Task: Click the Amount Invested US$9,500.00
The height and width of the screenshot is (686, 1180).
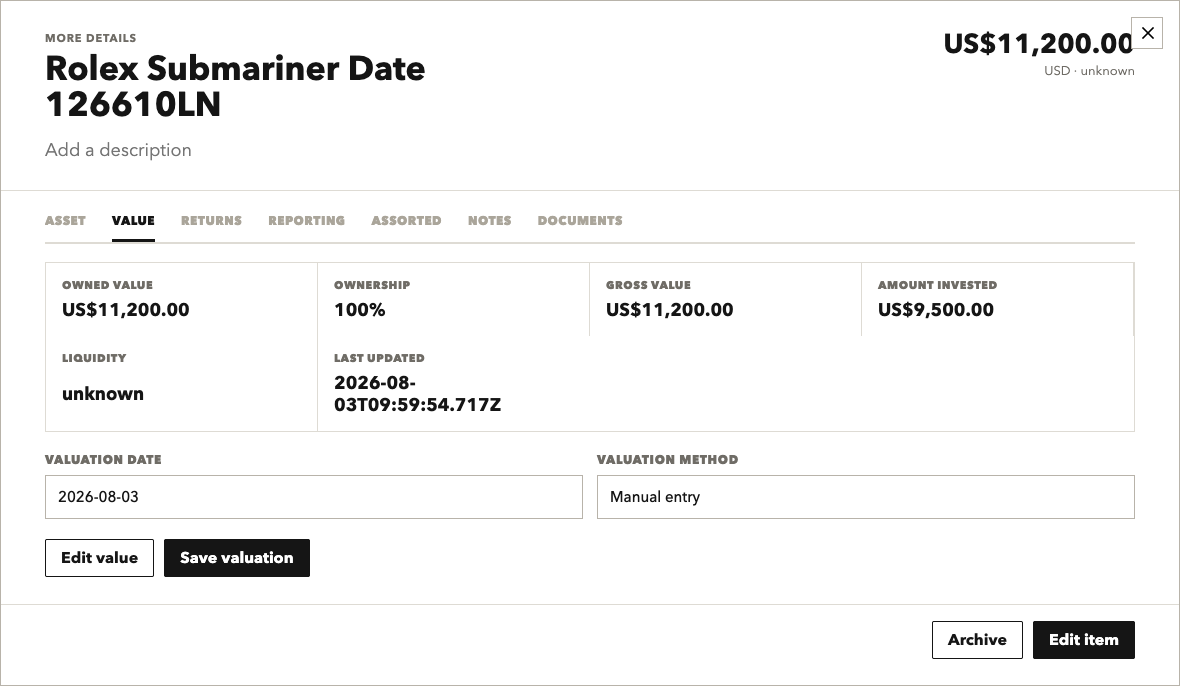Action: tap(935, 310)
